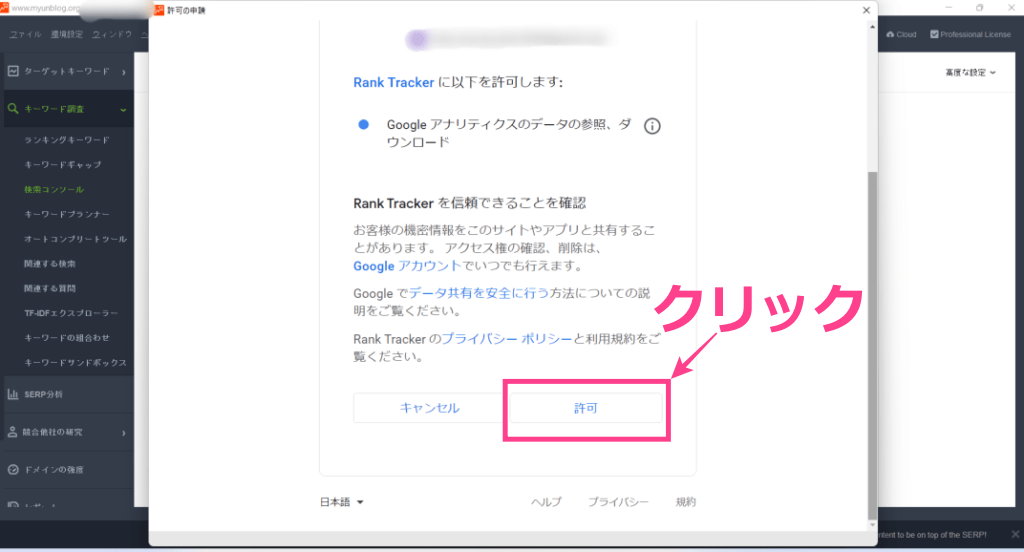Screen dimensions: 1024x552
Task: Click the 許可 allow button
Action: pyautogui.click(x=586, y=408)
